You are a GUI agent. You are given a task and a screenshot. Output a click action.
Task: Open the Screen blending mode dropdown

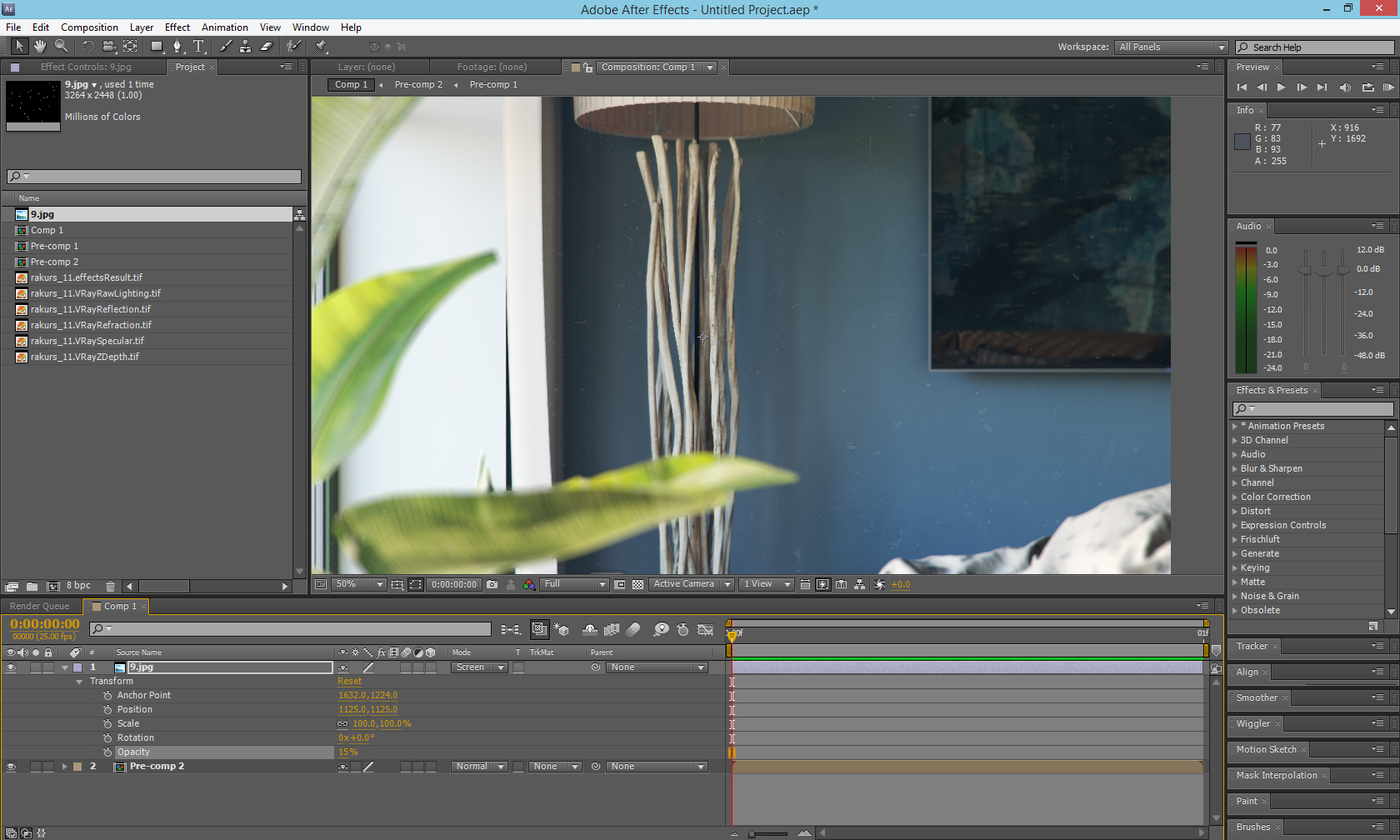click(479, 667)
